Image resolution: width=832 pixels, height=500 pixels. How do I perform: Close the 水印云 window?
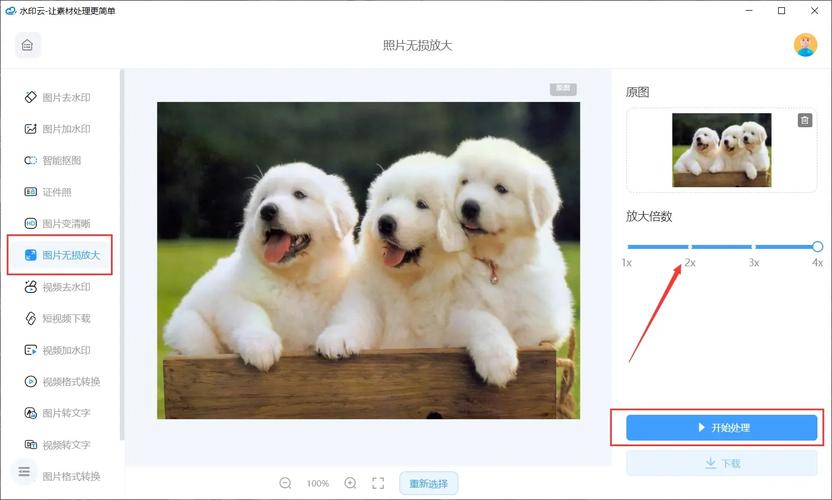[x=814, y=11]
